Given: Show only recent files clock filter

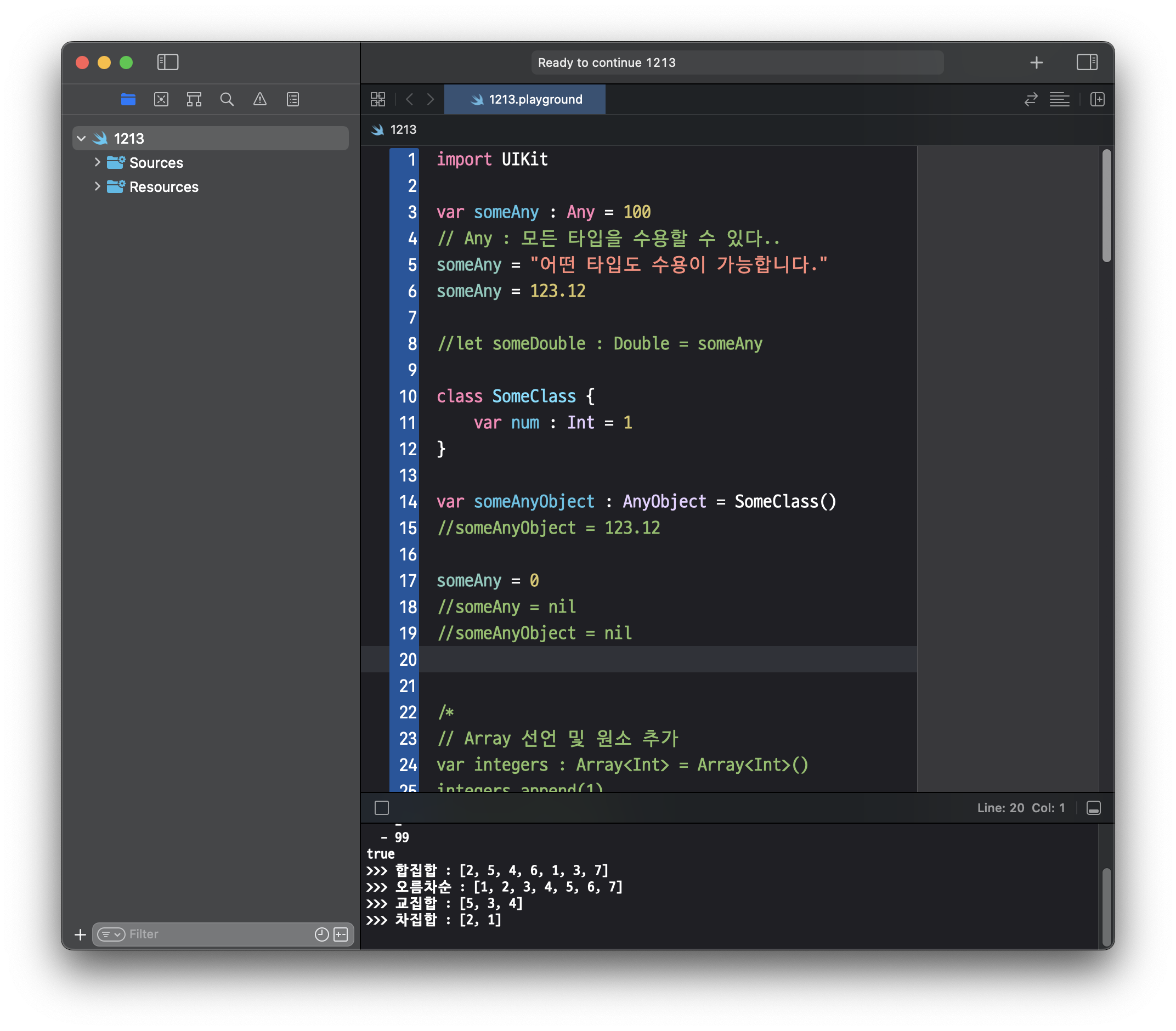Looking at the screenshot, I should [321, 934].
